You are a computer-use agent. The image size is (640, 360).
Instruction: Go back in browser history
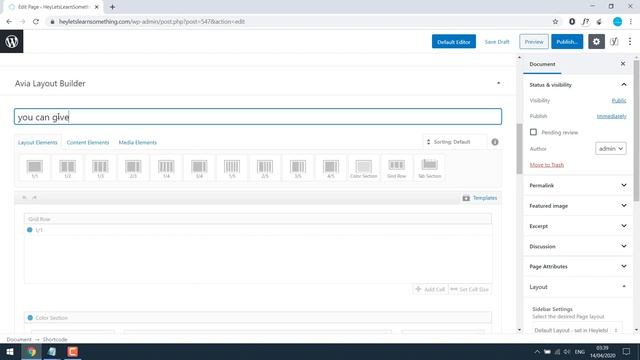tap(9, 22)
